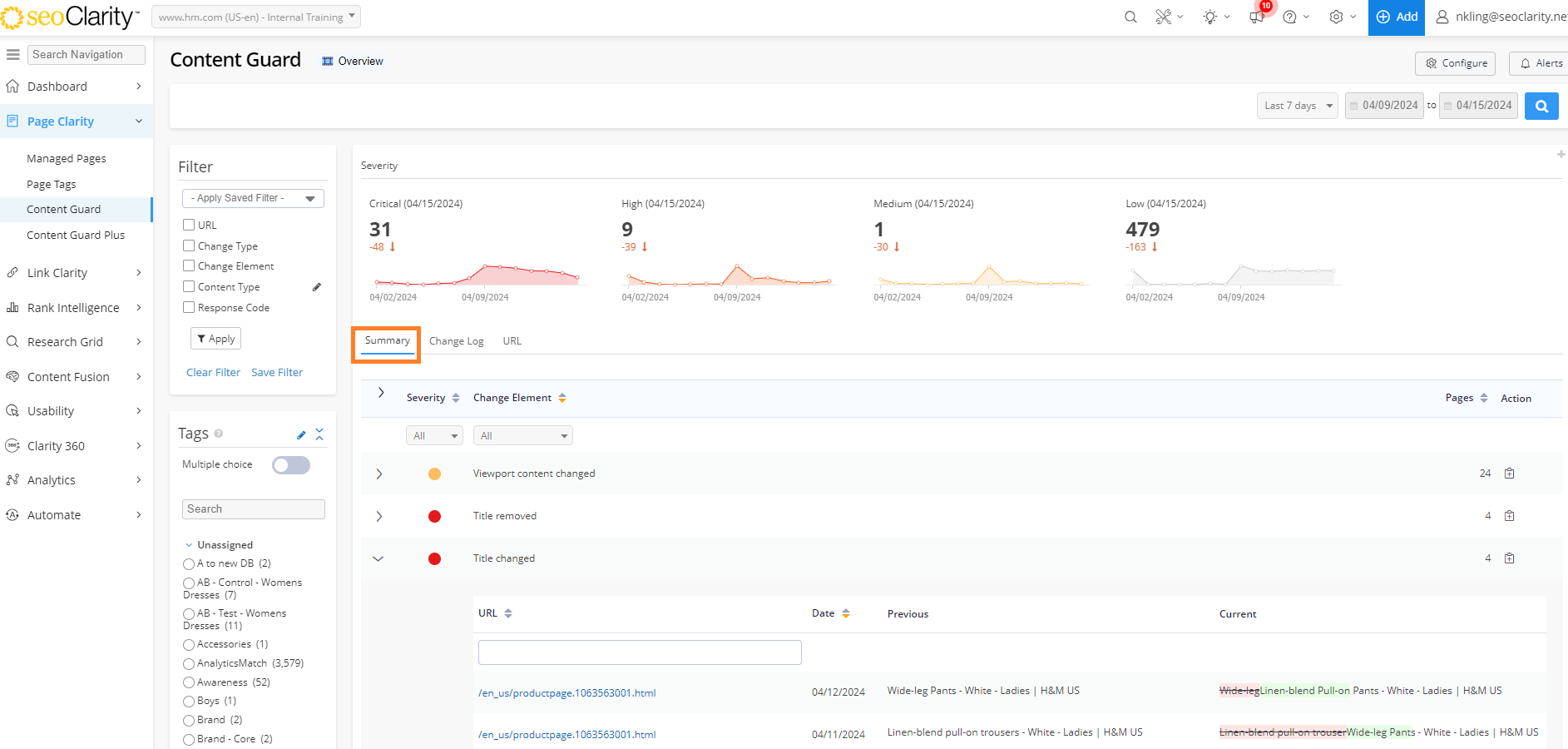
Task: Open Content Guard Plus in sidebar
Action: [76, 236]
